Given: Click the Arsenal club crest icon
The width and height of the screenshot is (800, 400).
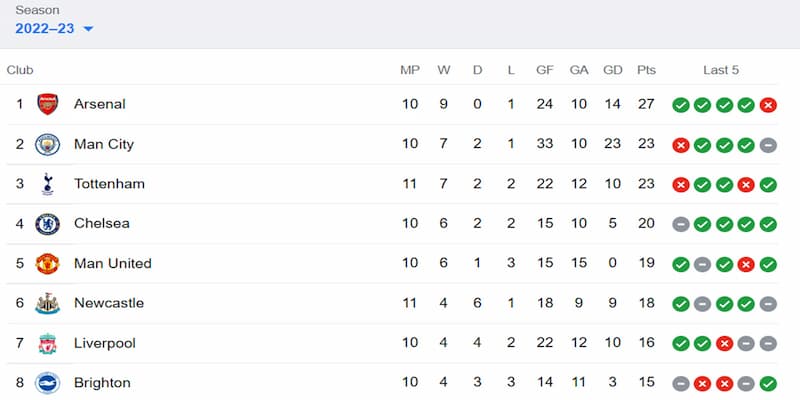Looking at the screenshot, I should pyautogui.click(x=47, y=104).
